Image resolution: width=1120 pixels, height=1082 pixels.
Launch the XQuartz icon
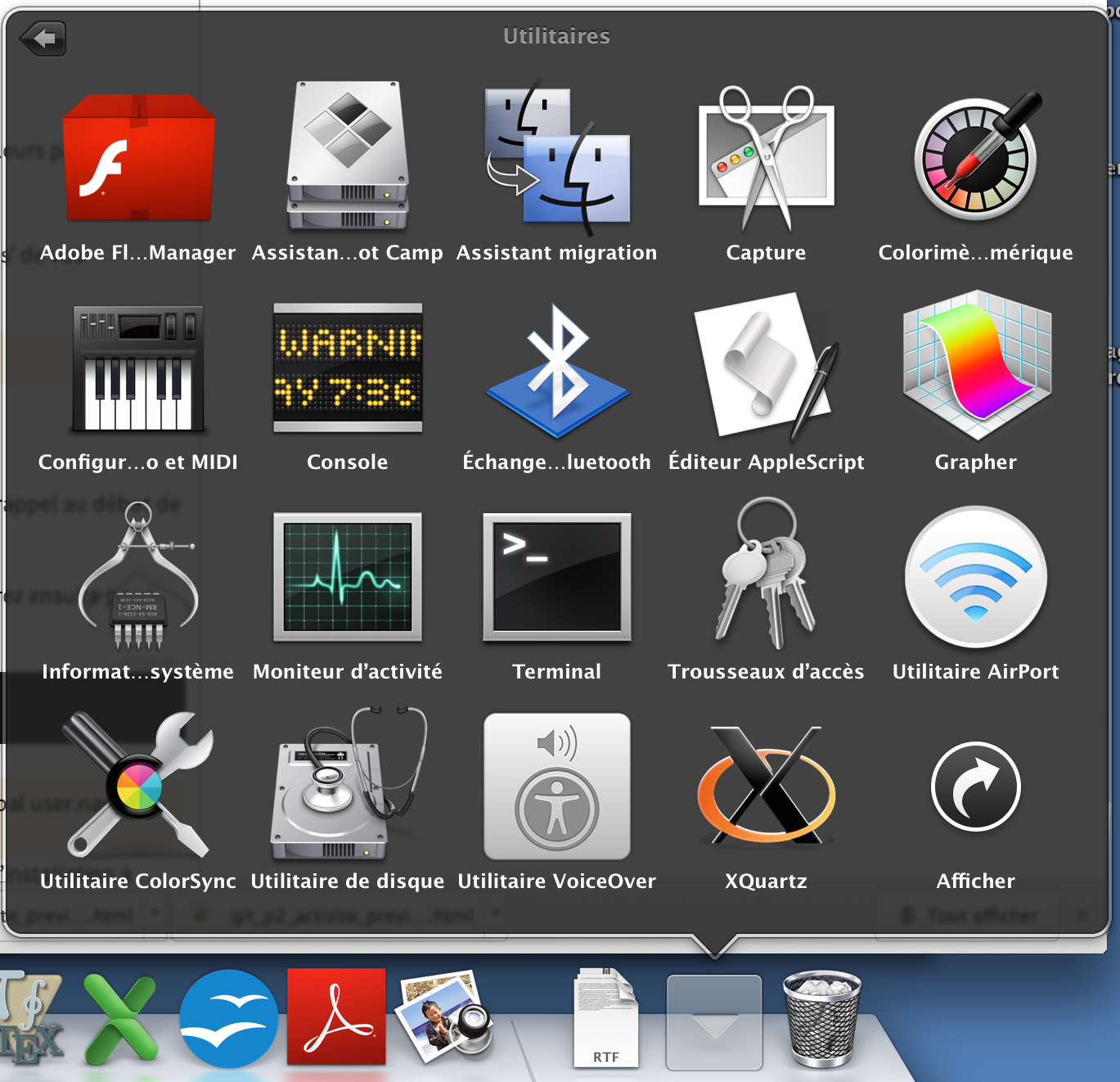click(x=767, y=786)
